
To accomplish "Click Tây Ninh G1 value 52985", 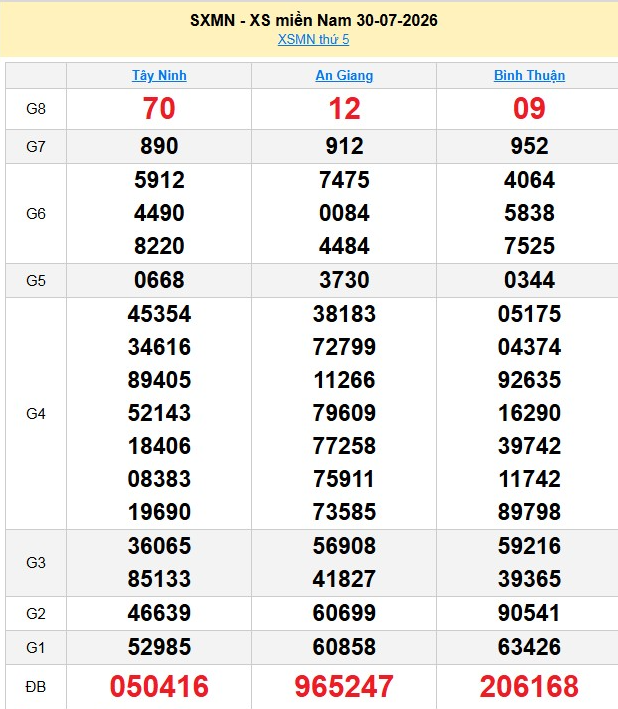I will tap(159, 647).
